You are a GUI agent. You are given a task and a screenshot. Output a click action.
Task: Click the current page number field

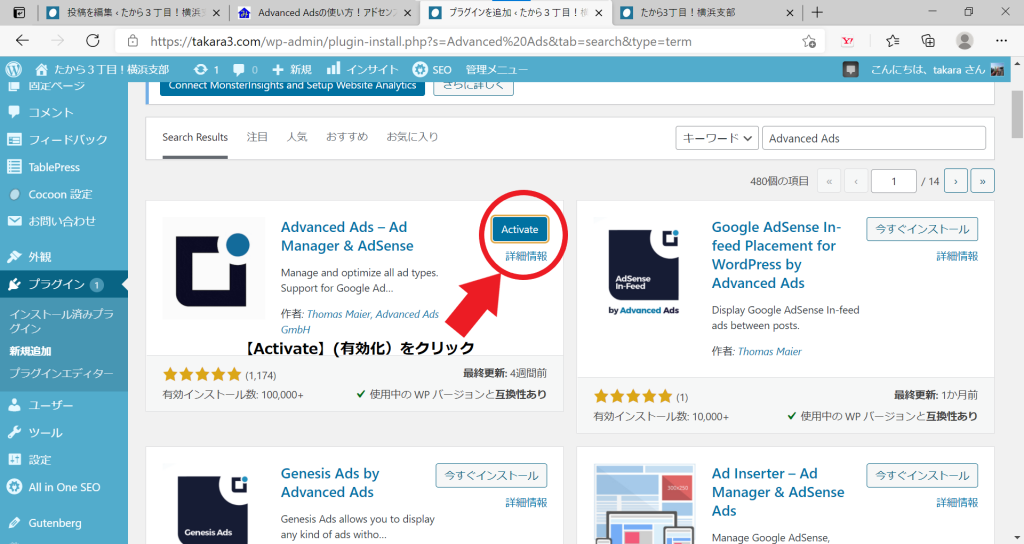(893, 181)
